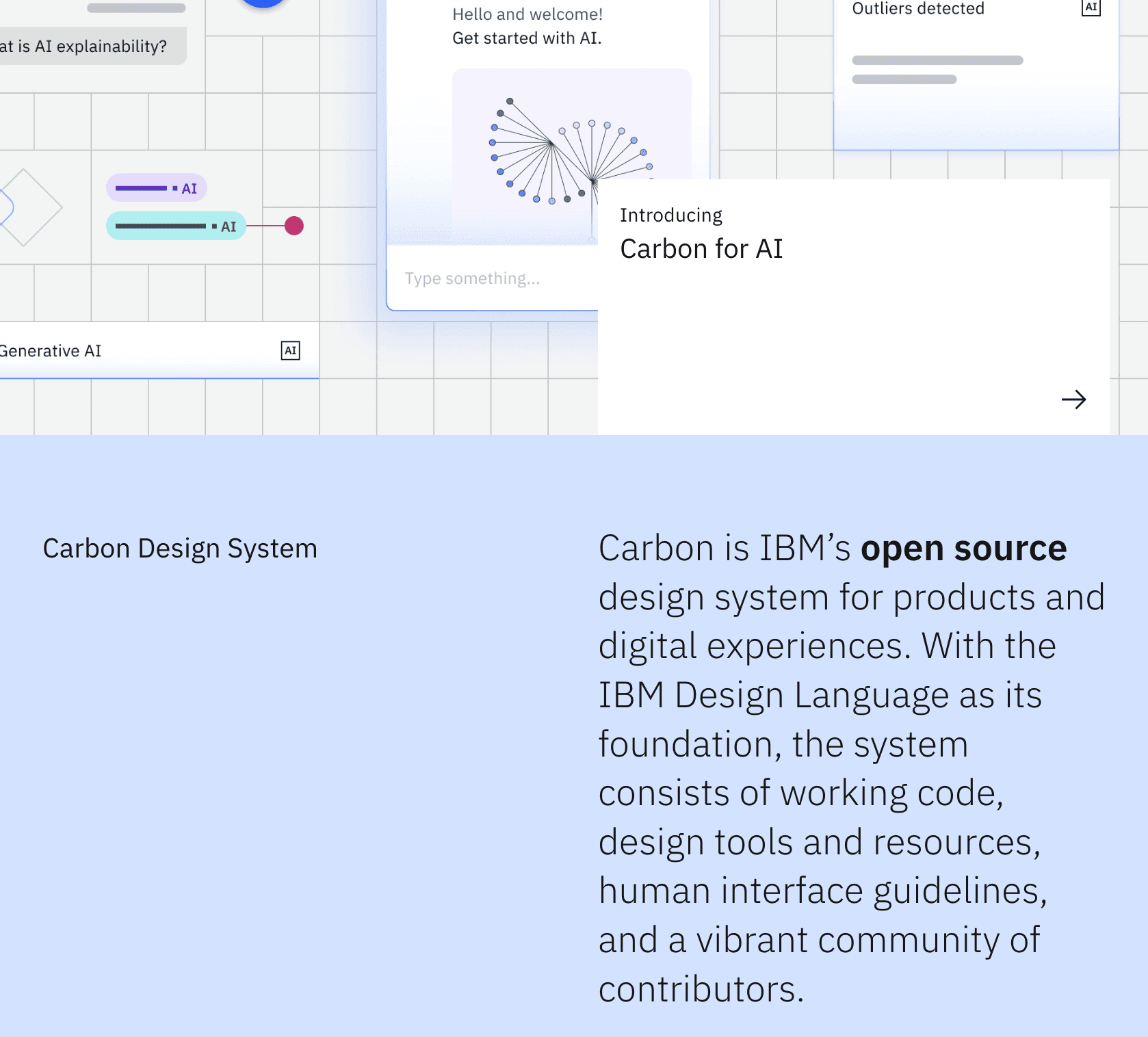Click the Carbon Design System heading
Screen dimensions: 1148x1037
[180, 549]
